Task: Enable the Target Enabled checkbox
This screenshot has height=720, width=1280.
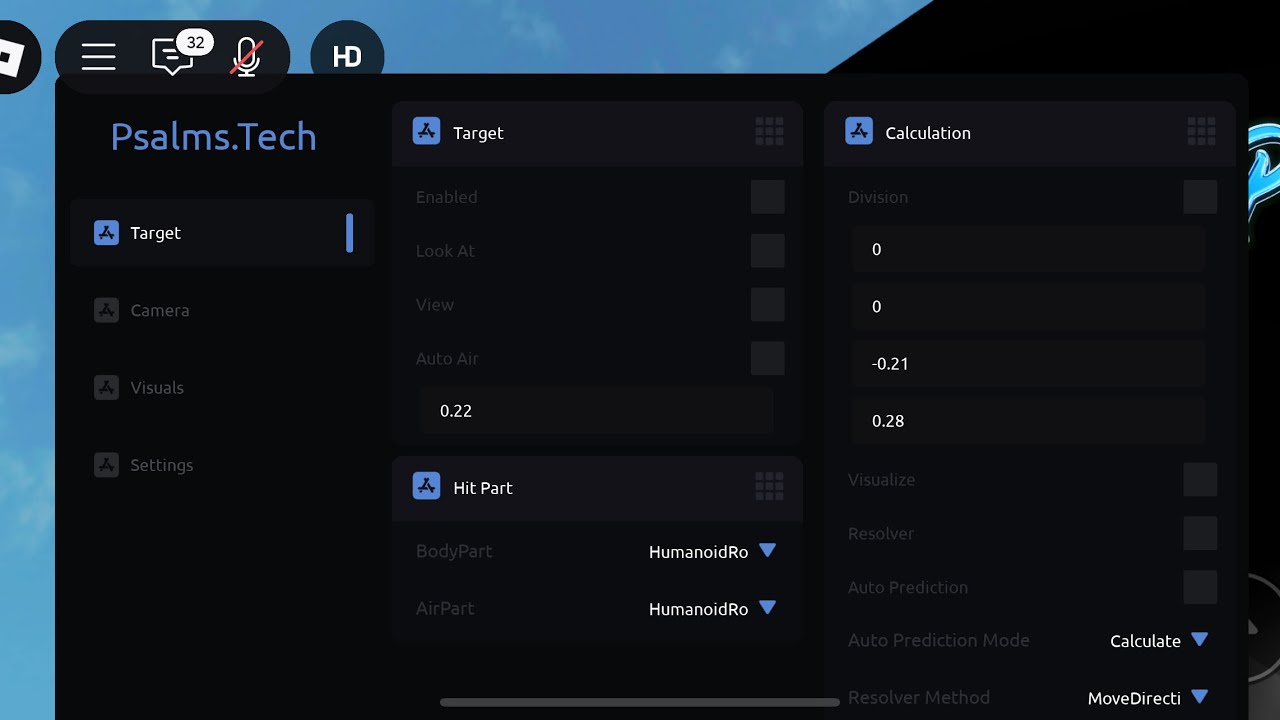Action: [x=768, y=197]
